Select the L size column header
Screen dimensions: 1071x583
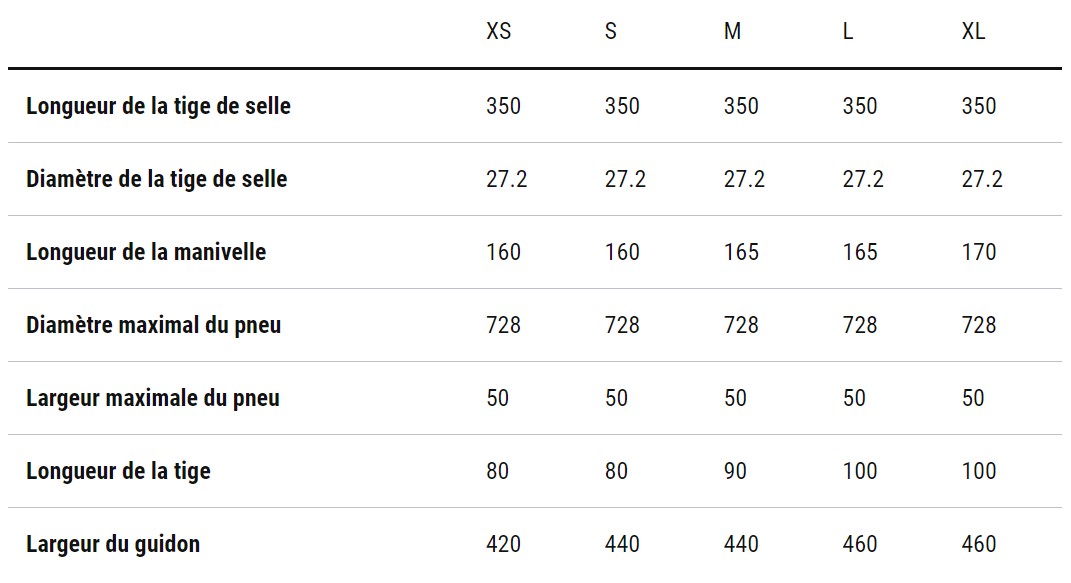pos(848,31)
